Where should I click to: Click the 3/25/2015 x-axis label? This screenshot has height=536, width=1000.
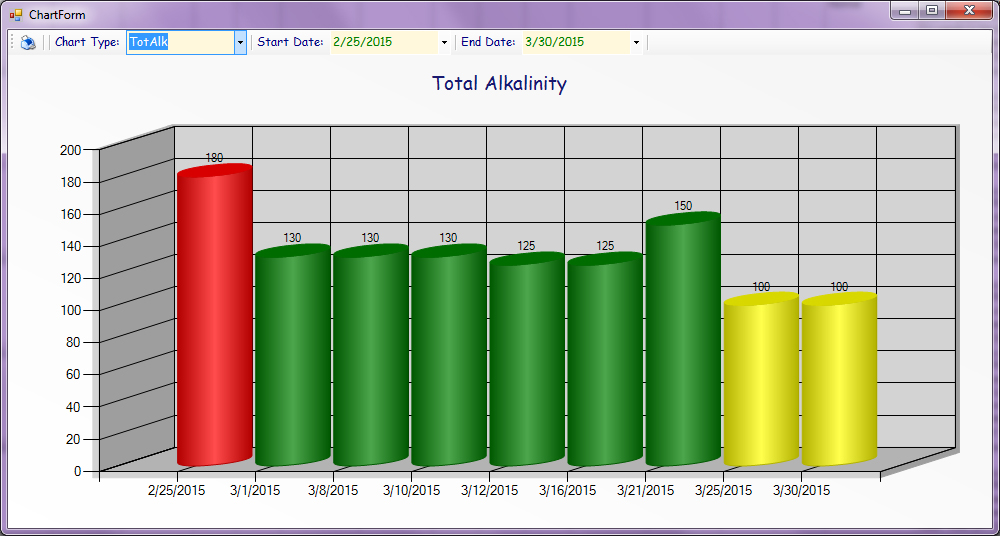[x=723, y=491]
